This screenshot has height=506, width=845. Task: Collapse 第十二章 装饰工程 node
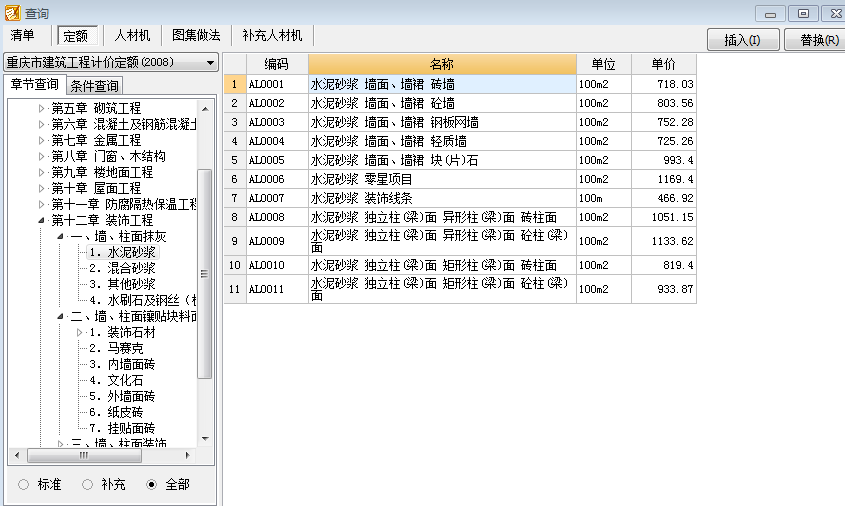[x=41, y=220]
